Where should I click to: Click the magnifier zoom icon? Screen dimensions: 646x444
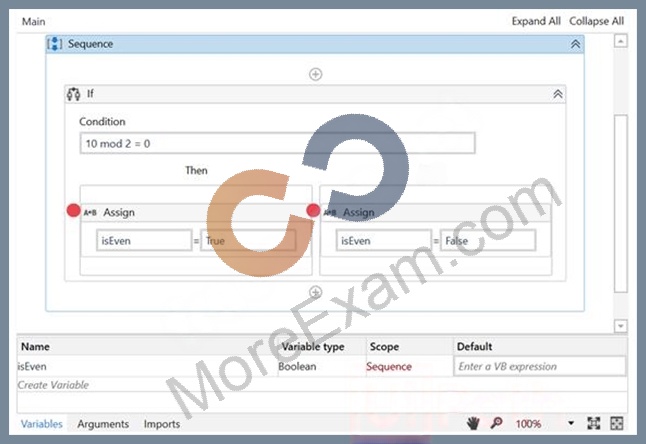coord(496,423)
